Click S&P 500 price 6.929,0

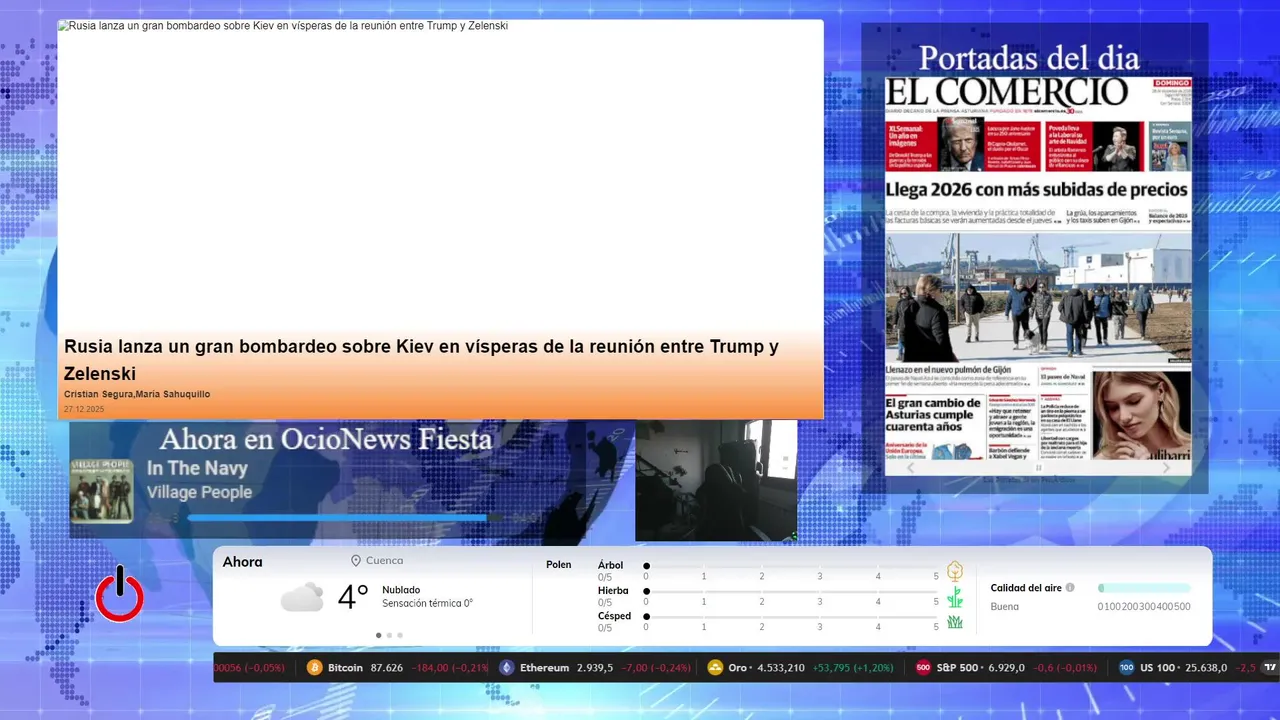(x=1007, y=668)
